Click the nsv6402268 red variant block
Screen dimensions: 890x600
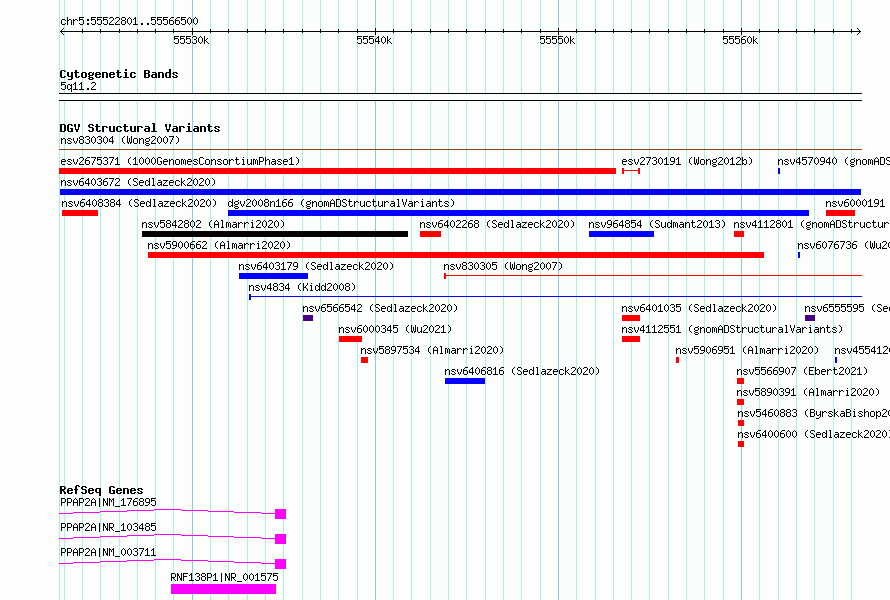430,234
